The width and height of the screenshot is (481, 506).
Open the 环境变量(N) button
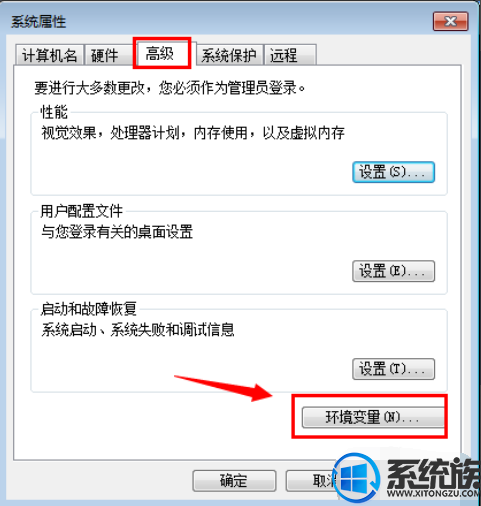[373, 417]
